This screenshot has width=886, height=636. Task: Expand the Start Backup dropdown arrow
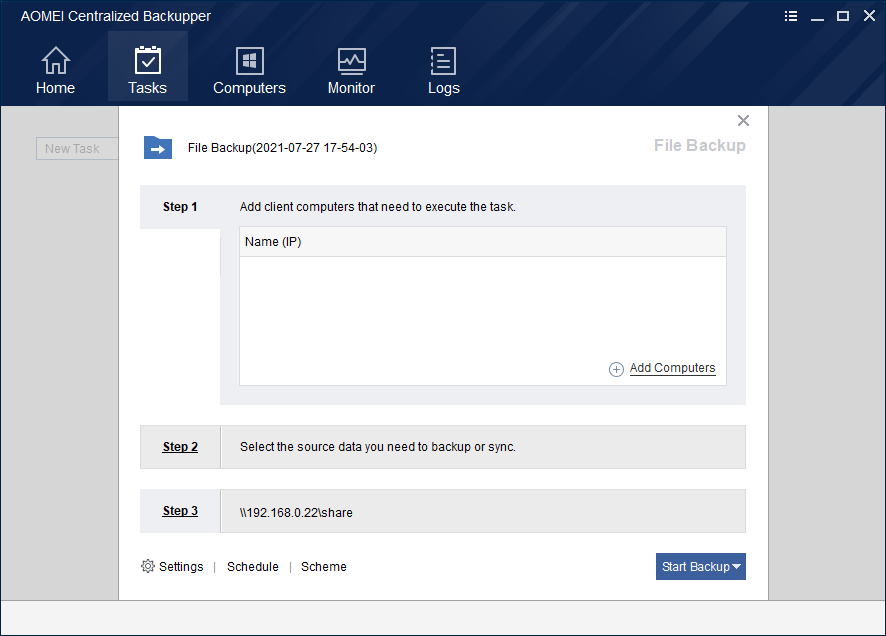737,567
